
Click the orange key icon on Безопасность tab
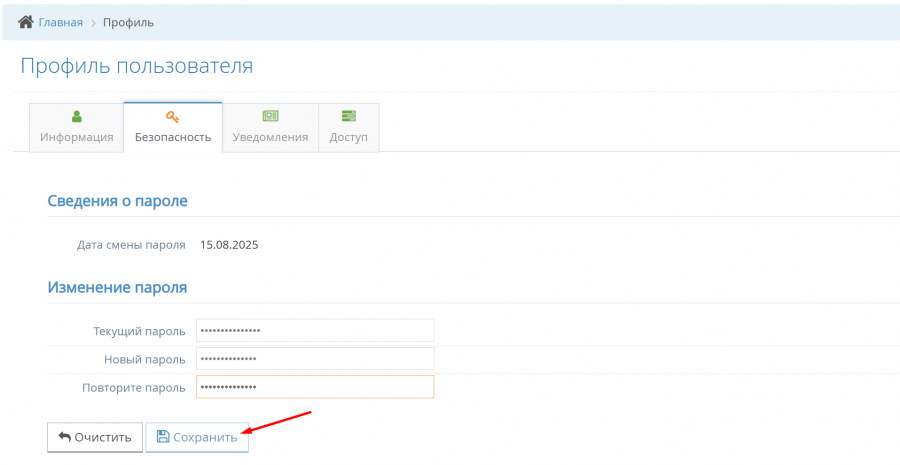(x=172, y=117)
